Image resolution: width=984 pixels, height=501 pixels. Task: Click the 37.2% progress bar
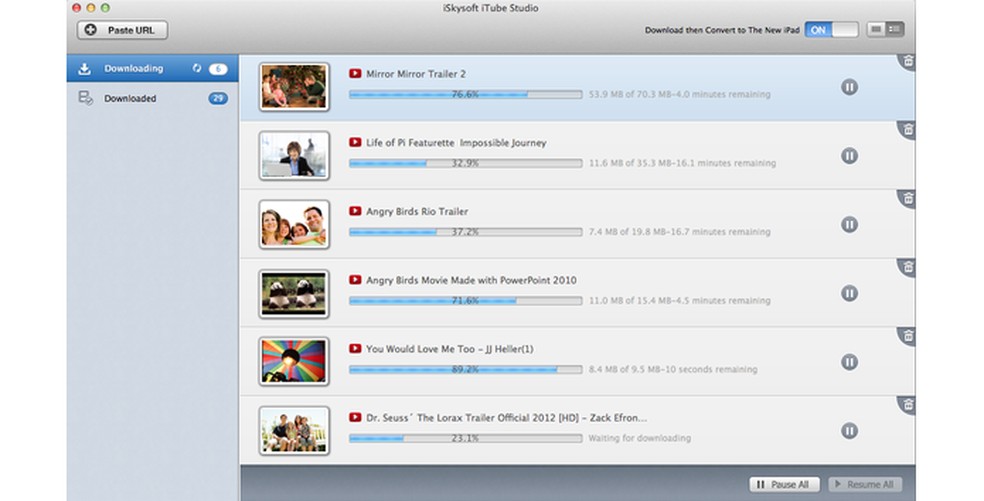pos(466,232)
